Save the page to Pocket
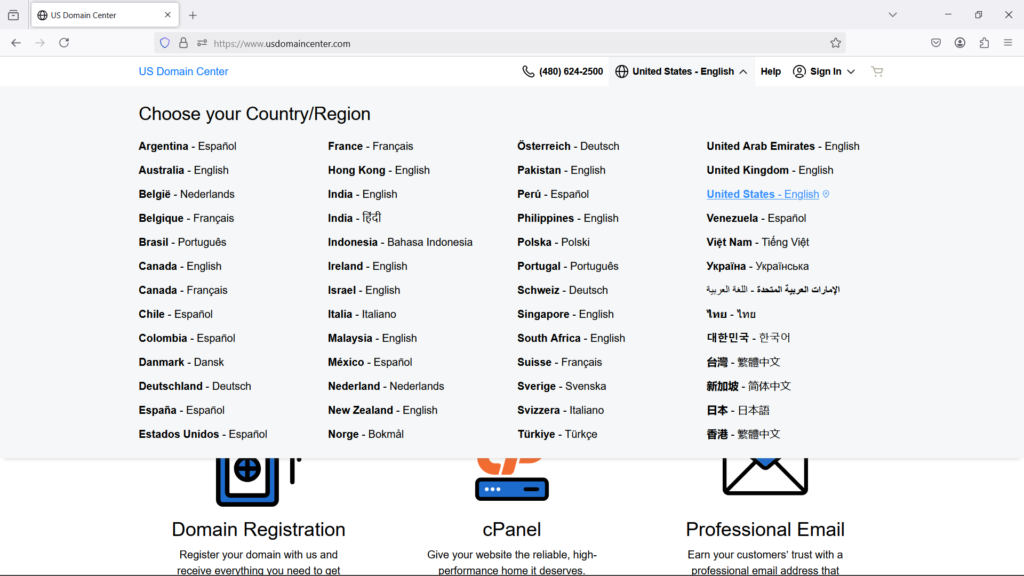Screen dimensions: 1024x576 tap(936, 42)
